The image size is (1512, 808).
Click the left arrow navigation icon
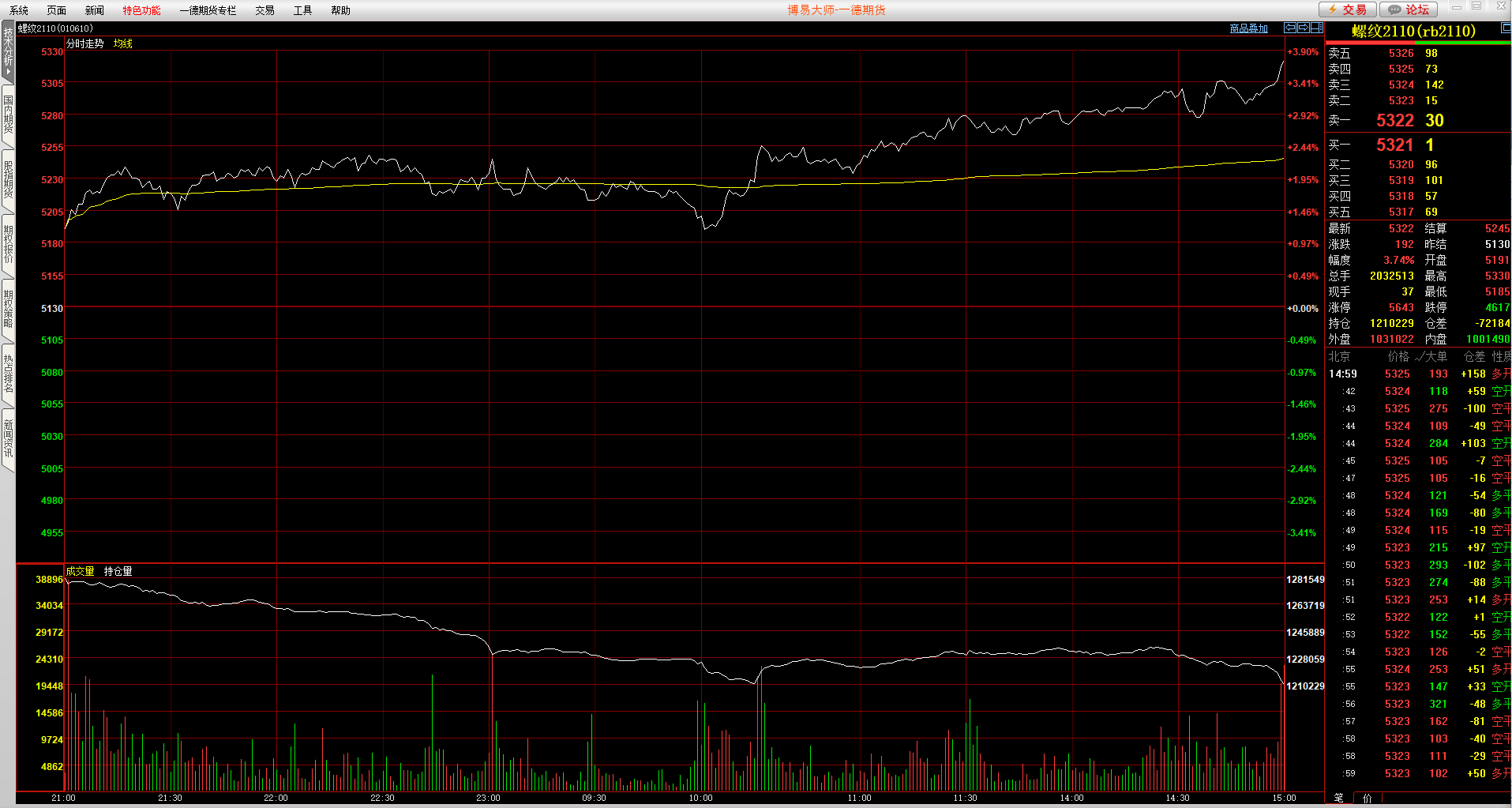(x=1290, y=28)
